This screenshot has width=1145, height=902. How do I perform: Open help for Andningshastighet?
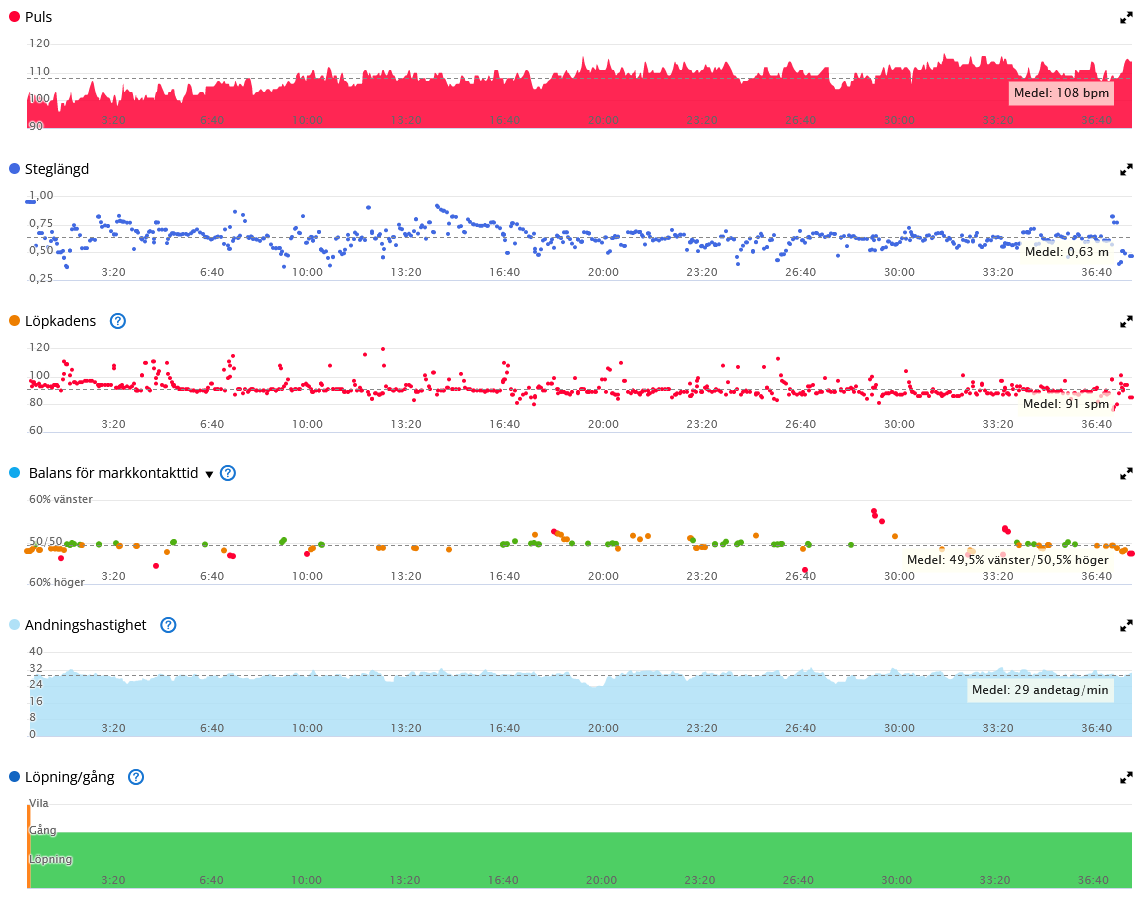click(168, 624)
